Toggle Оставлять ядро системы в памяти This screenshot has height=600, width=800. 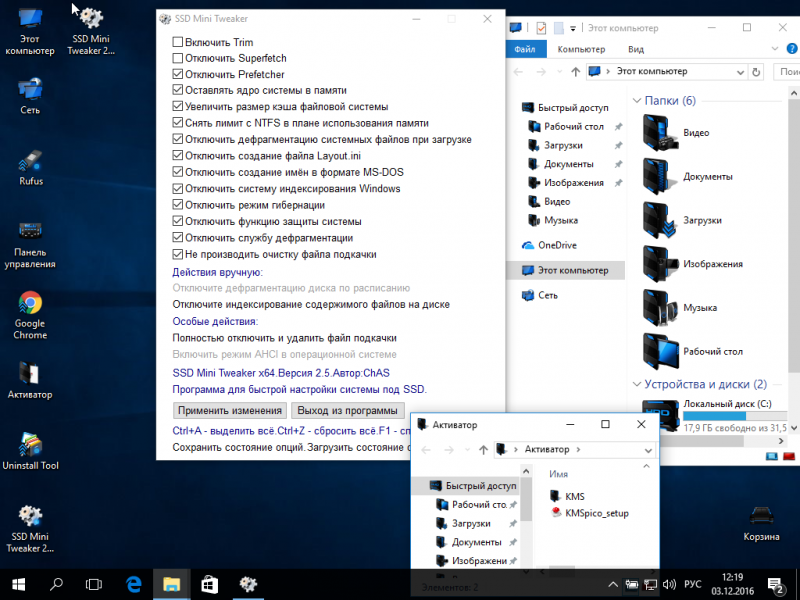(178, 90)
